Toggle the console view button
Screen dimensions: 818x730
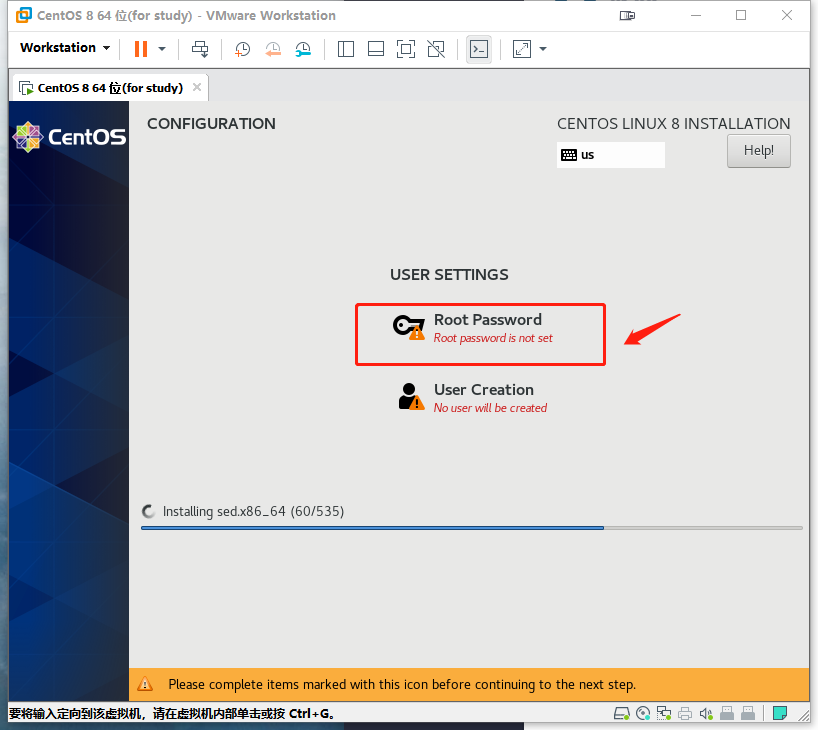coord(479,49)
